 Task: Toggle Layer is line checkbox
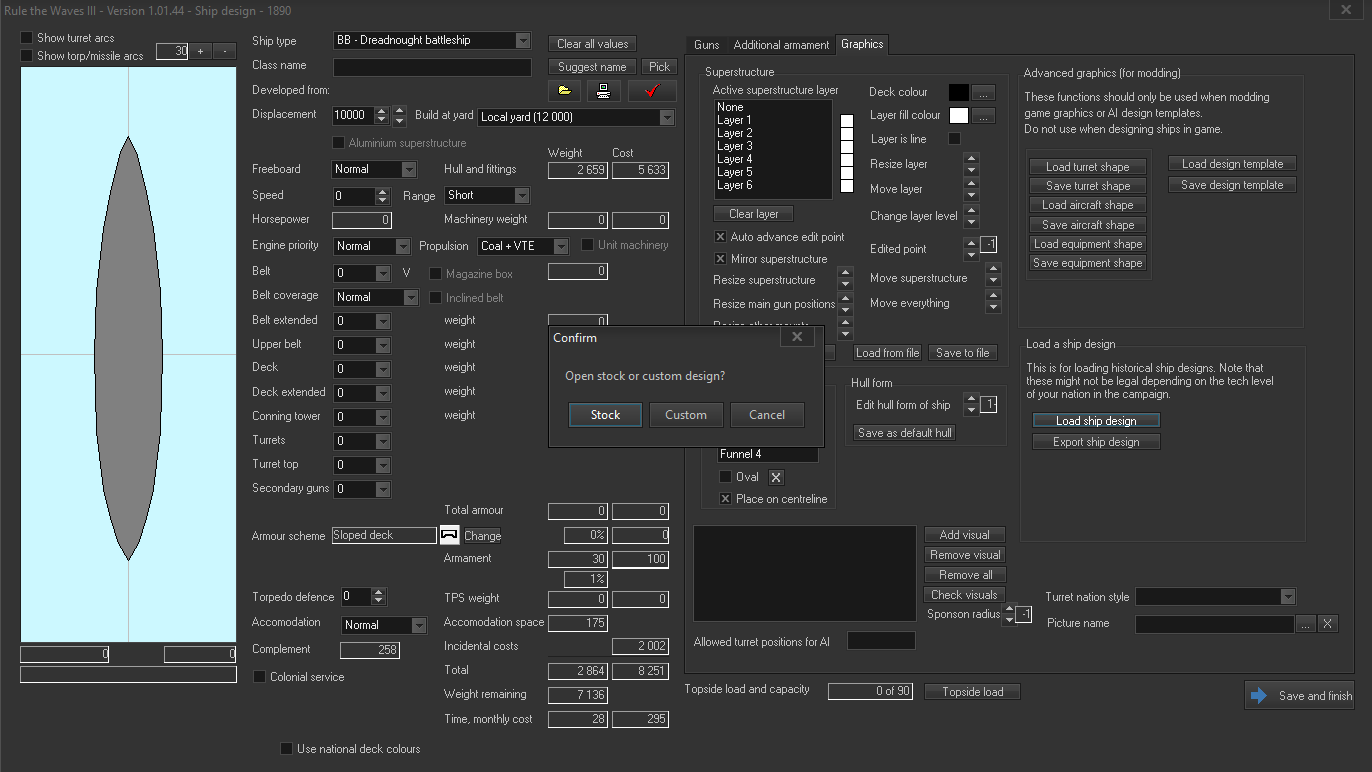(954, 139)
